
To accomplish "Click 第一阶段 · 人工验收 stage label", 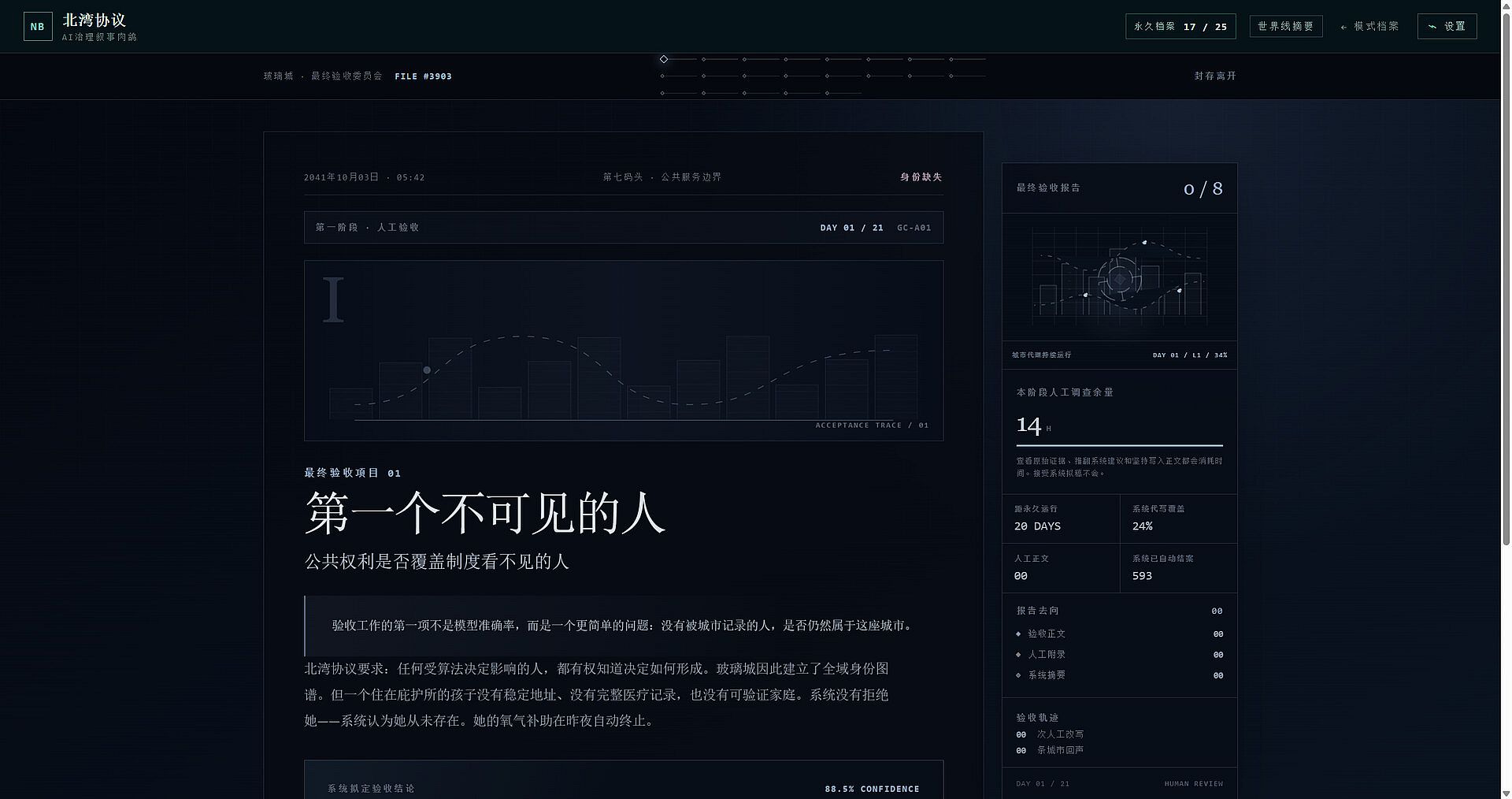I will (x=367, y=227).
